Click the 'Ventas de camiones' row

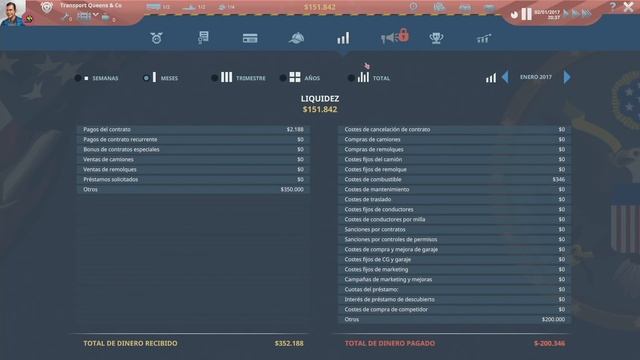click(x=193, y=160)
